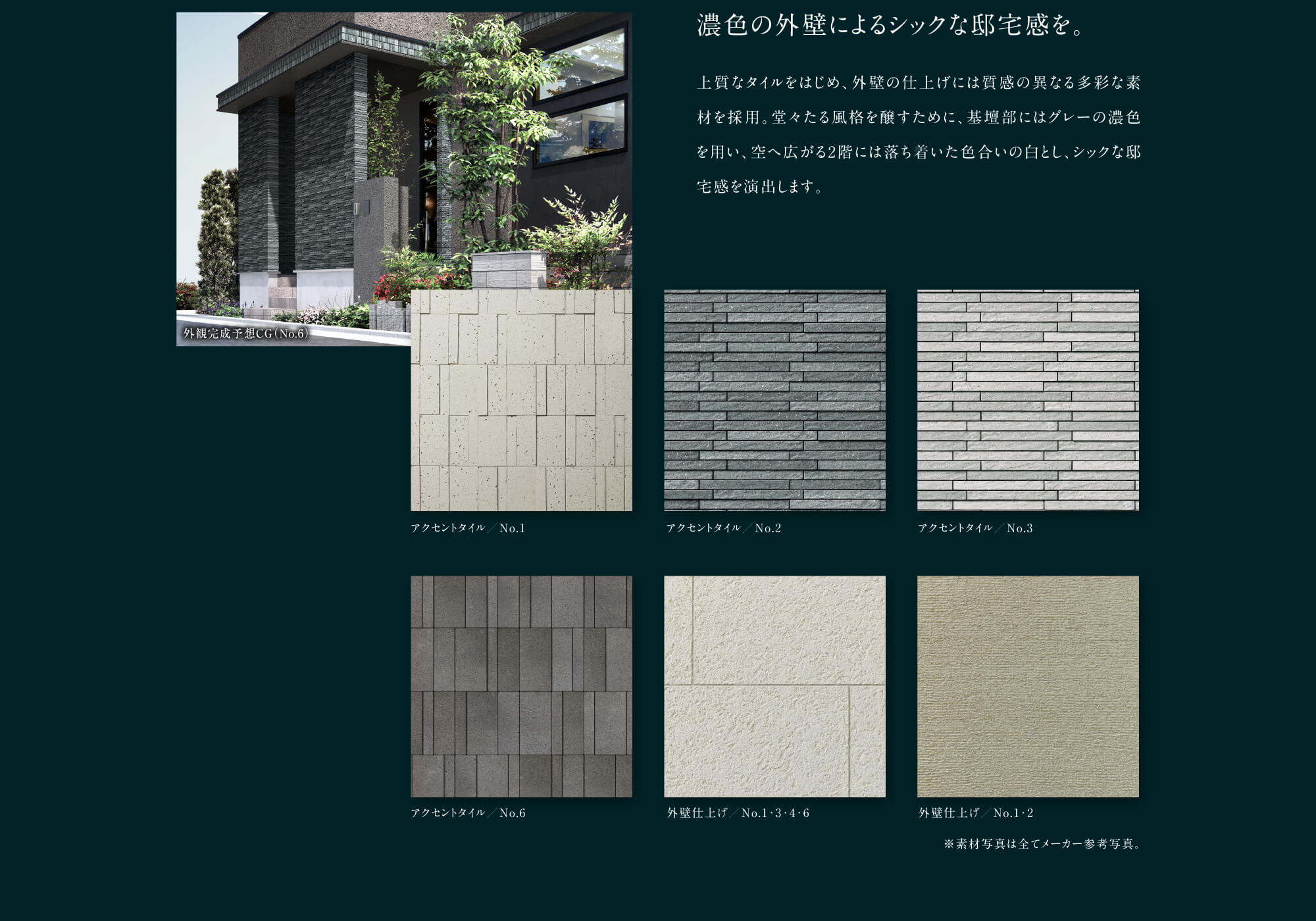The width and height of the screenshot is (1316, 921).
Task: Click the beige textured wall finish sample
Action: click(1028, 686)
